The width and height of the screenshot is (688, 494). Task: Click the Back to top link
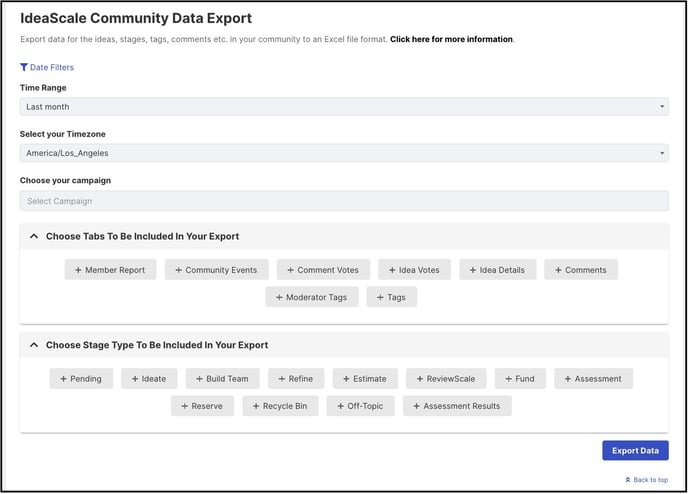coord(647,480)
